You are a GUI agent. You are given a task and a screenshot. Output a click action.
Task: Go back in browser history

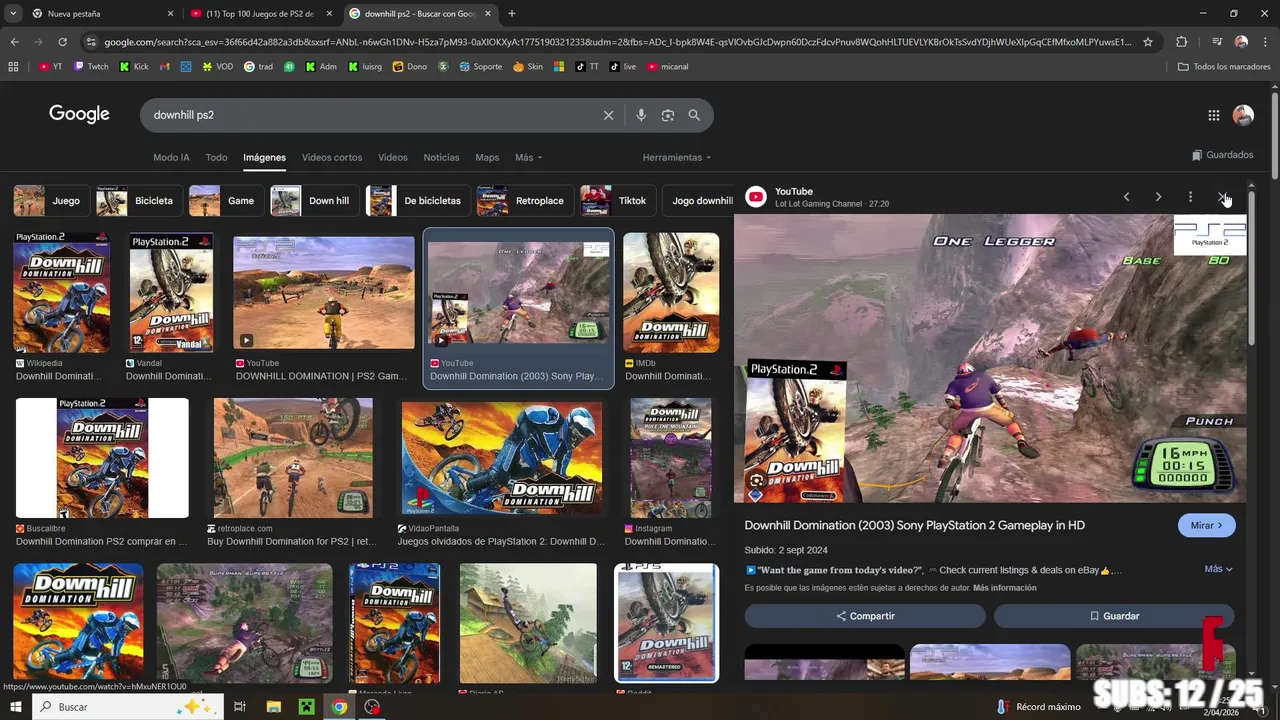tap(14, 42)
